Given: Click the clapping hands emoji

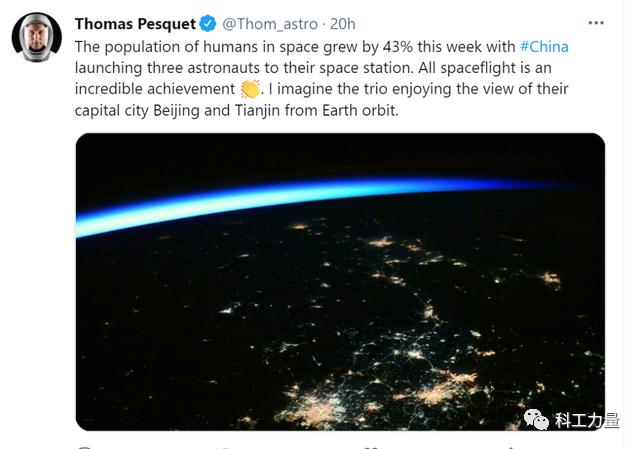Looking at the screenshot, I should point(250,90).
